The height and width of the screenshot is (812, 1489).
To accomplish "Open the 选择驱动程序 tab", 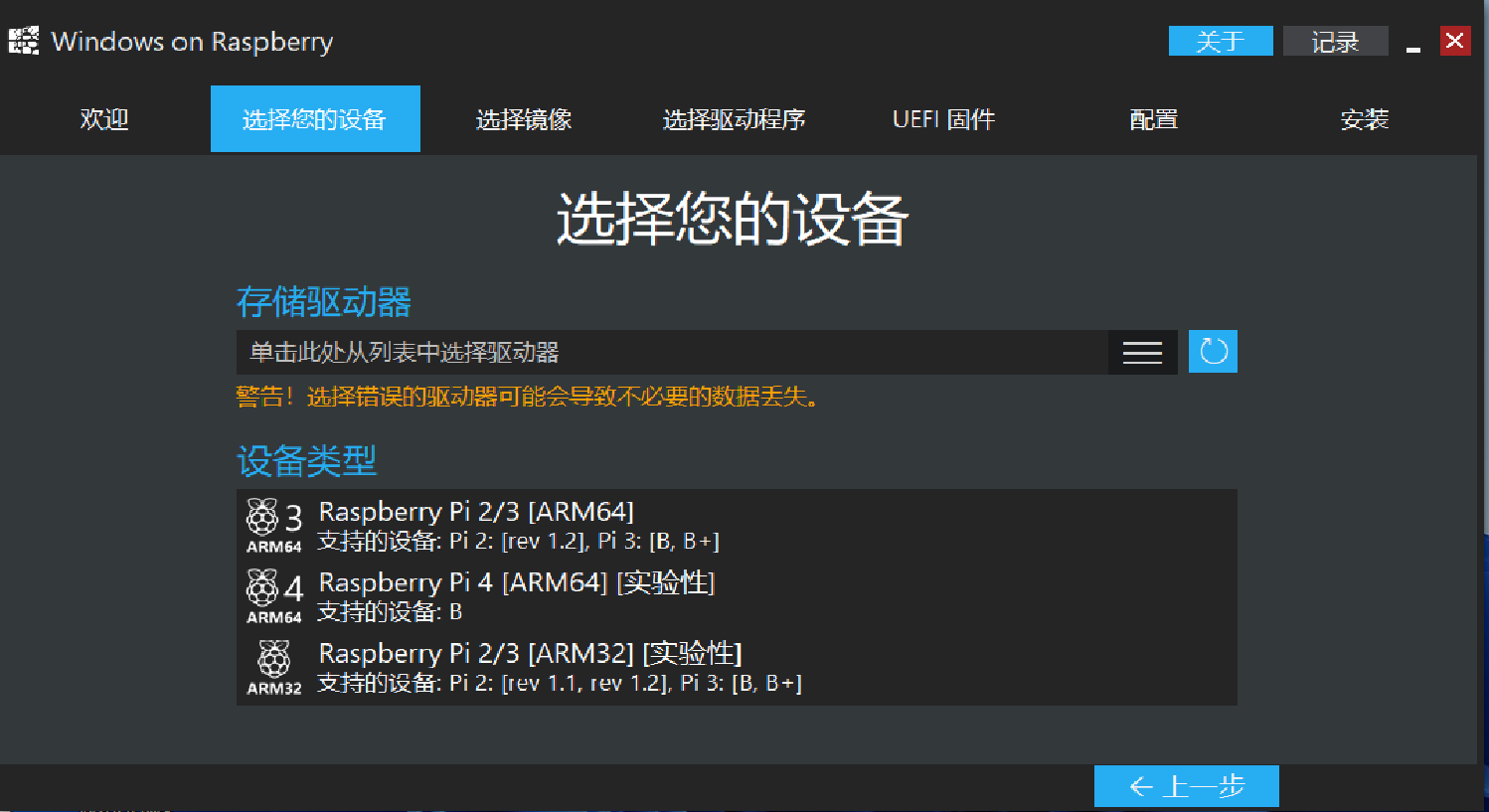I will (735, 119).
